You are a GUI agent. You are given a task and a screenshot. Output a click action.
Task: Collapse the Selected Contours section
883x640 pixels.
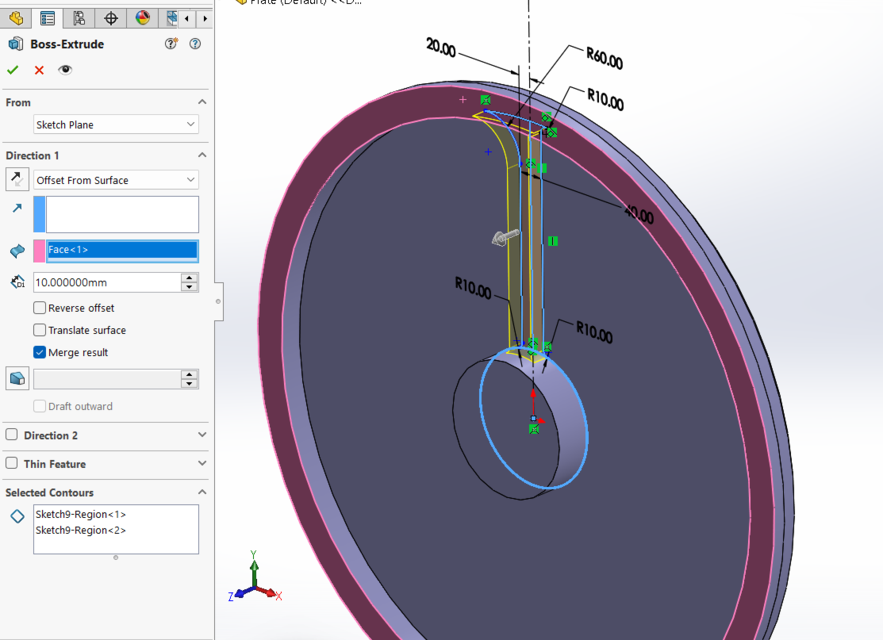pos(202,493)
